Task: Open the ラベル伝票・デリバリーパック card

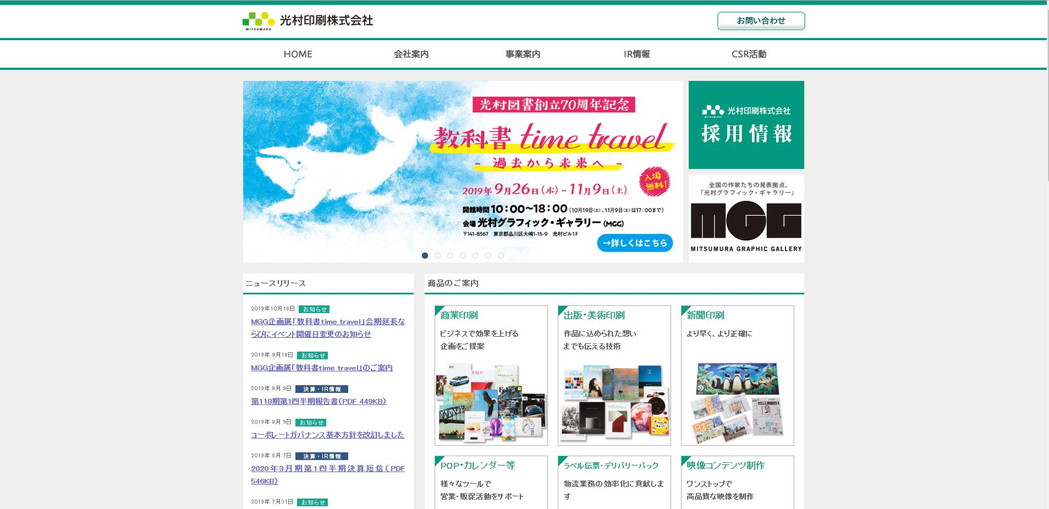Action: click(x=614, y=482)
